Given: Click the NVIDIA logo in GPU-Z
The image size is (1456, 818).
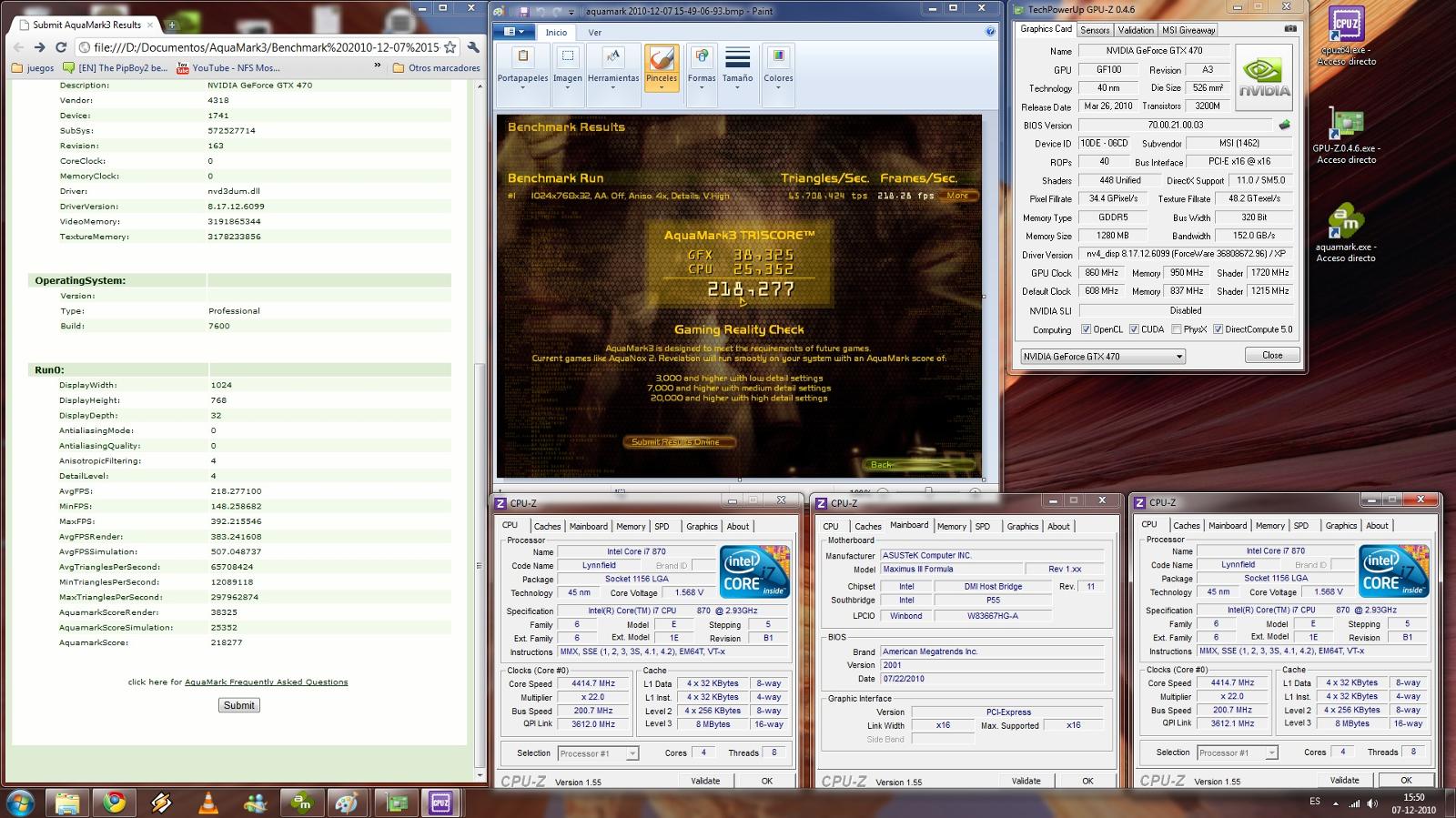Looking at the screenshot, I should pos(1263,78).
